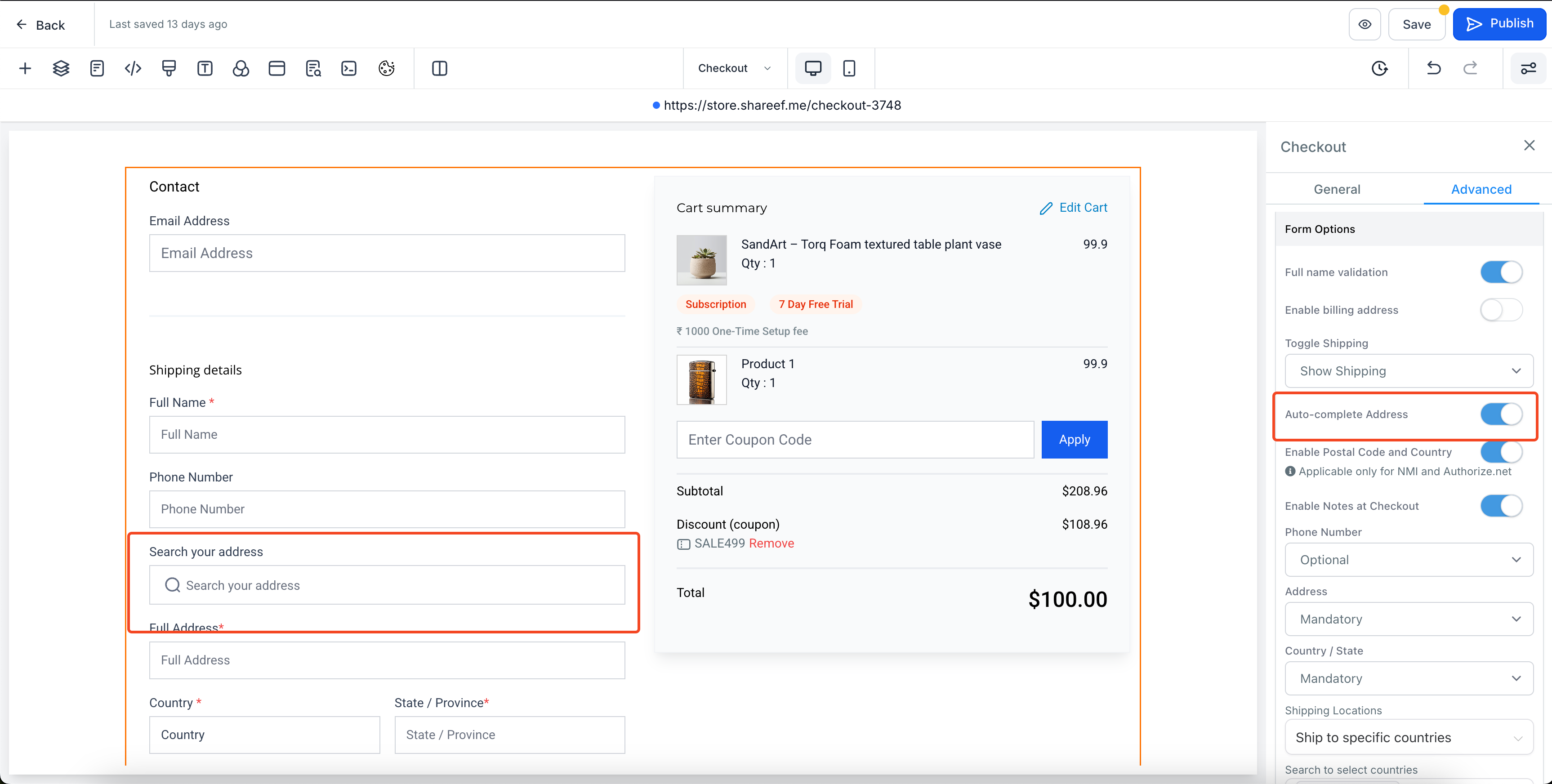Switch to the General tab
The image size is (1552, 784).
(x=1336, y=189)
